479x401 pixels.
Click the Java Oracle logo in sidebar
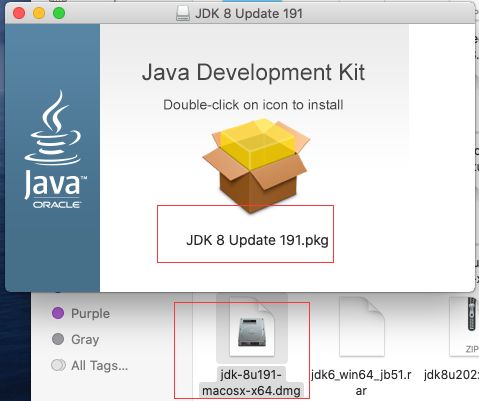pyautogui.click(x=55, y=150)
